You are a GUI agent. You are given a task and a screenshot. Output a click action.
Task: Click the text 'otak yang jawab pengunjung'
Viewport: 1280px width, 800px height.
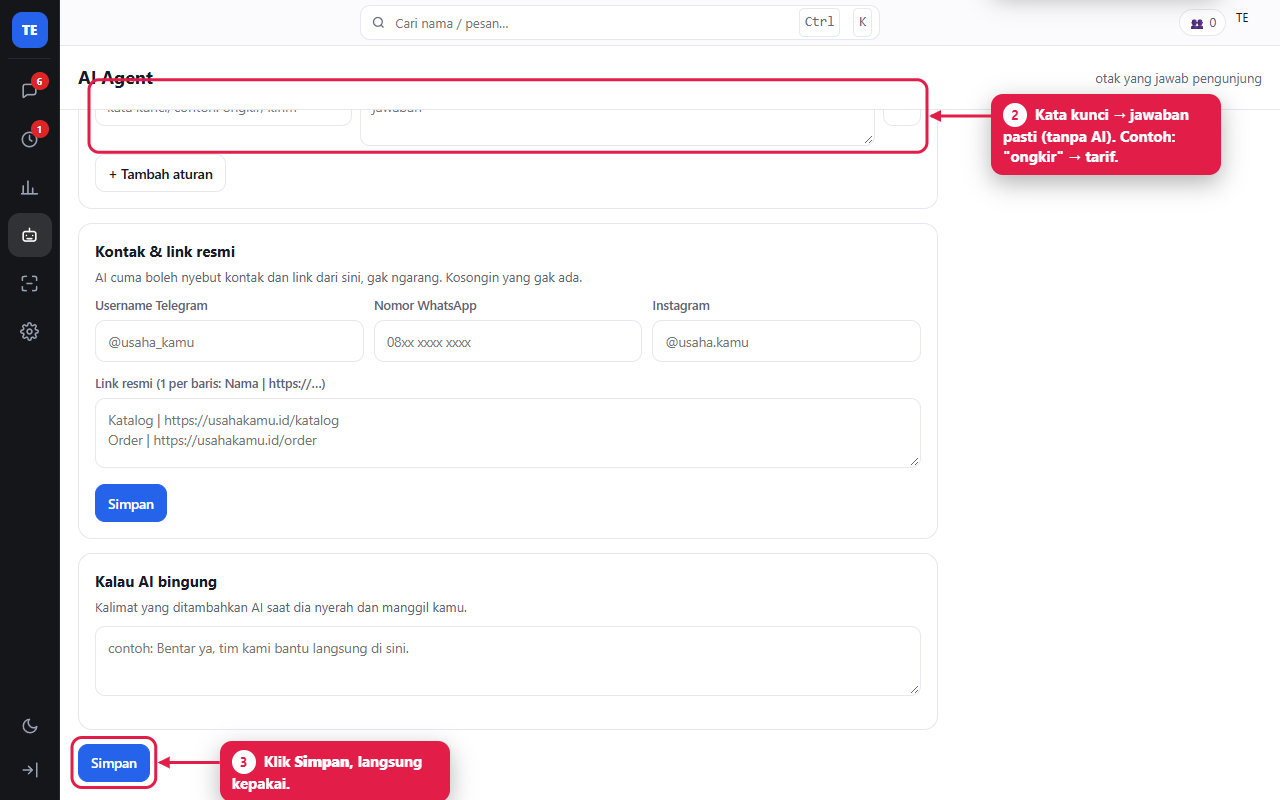point(1178,78)
